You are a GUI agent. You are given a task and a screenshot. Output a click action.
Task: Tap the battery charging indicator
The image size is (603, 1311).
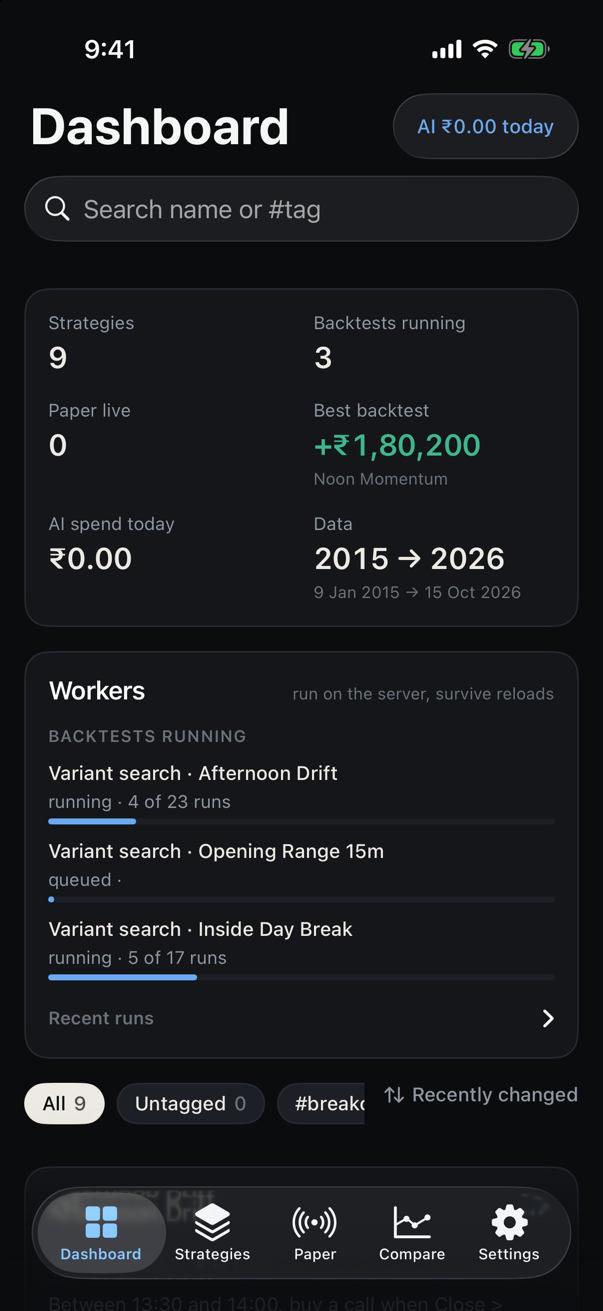point(528,49)
